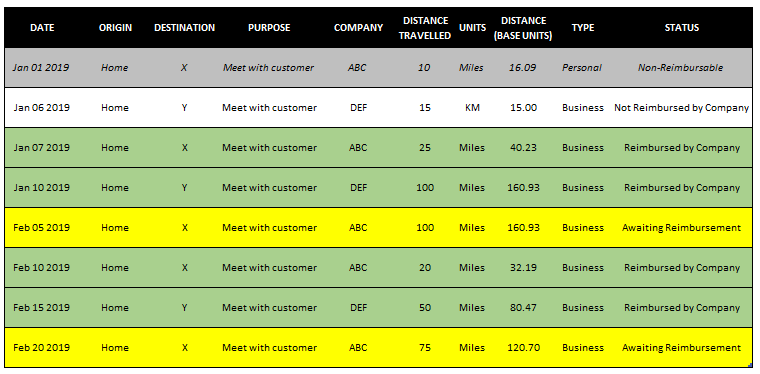Select the STATUS column header
Viewport: 760px width, 374px height.
681,28
